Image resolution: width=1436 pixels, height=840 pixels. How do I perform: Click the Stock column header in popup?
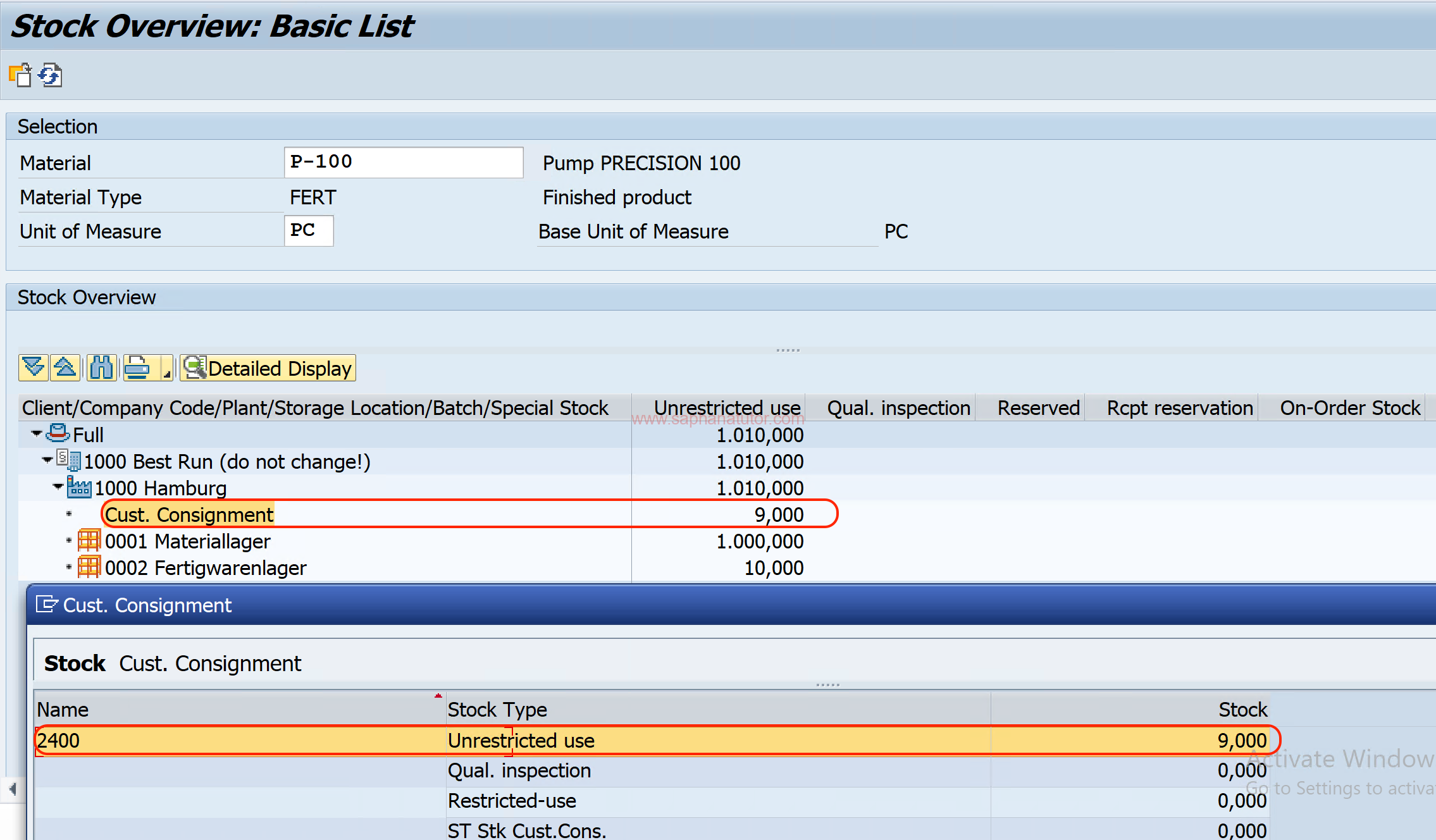pos(1130,710)
